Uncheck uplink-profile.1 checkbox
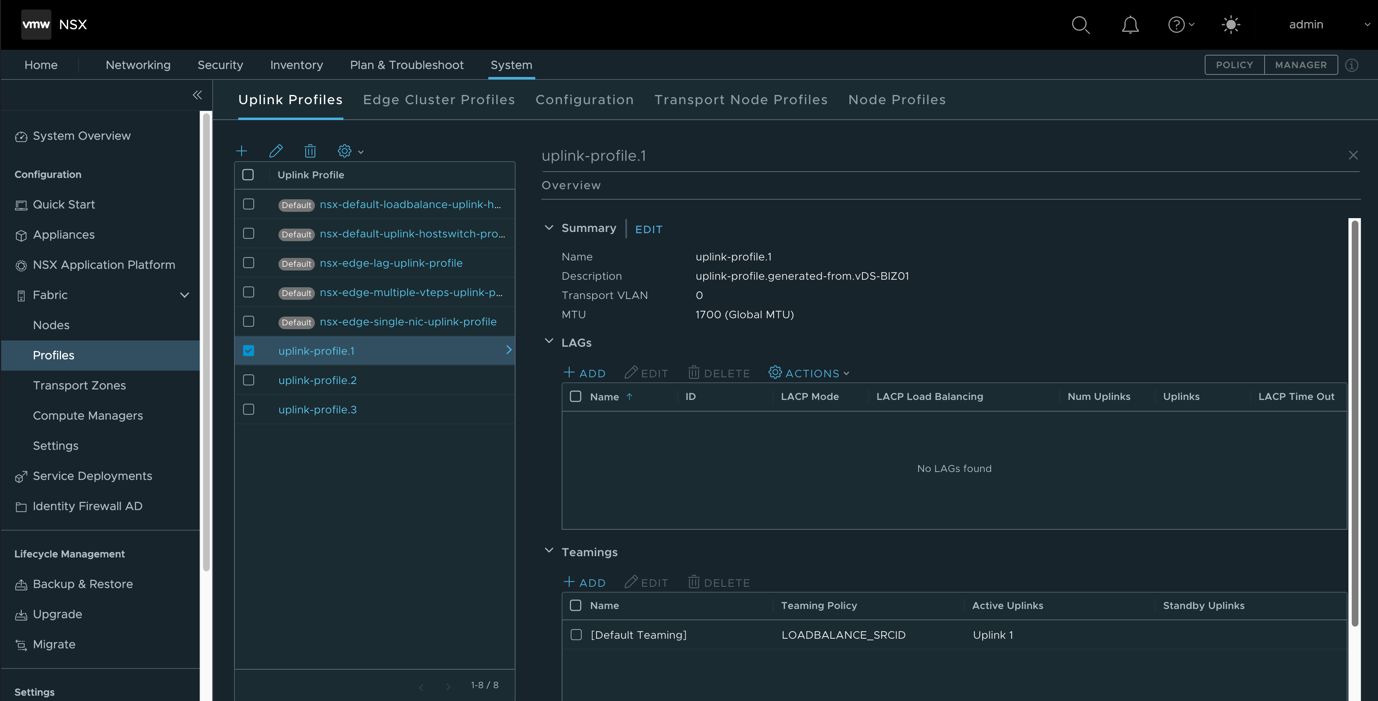This screenshot has height=701, width=1378. [248, 351]
